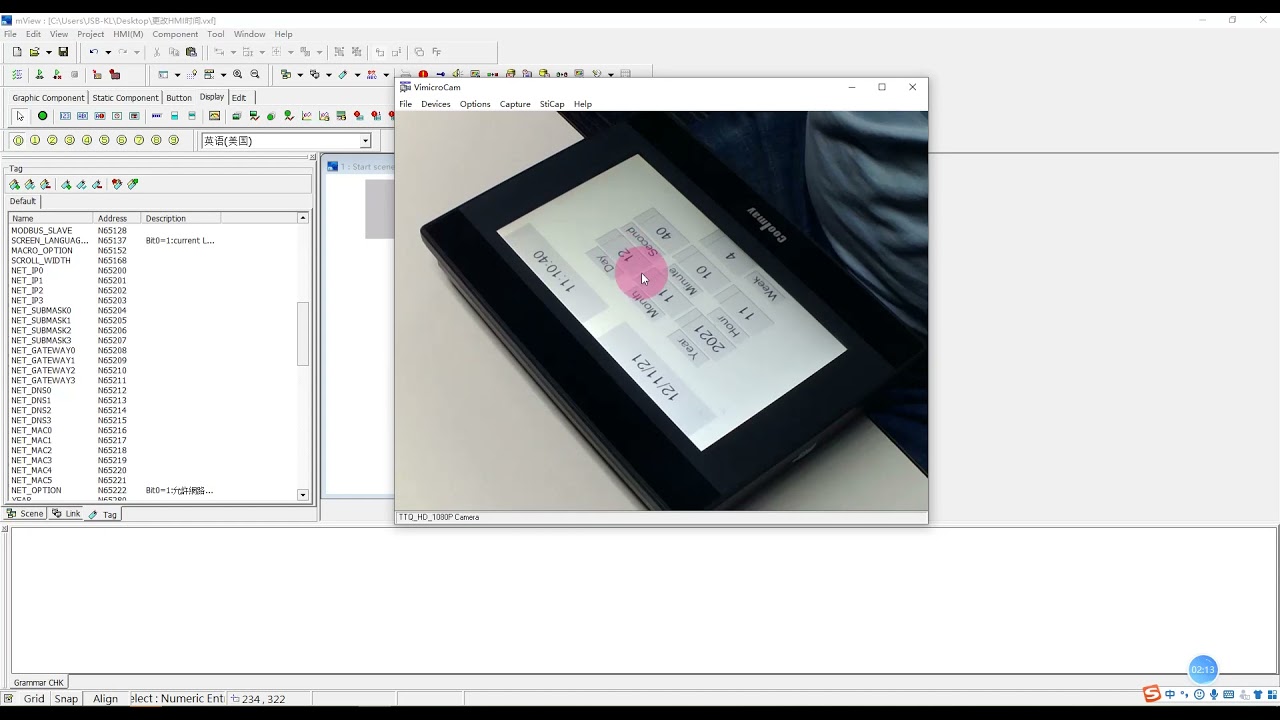1280x720 pixels.
Task: Click the compile checklist icon in second toolbar
Action: 17,74
